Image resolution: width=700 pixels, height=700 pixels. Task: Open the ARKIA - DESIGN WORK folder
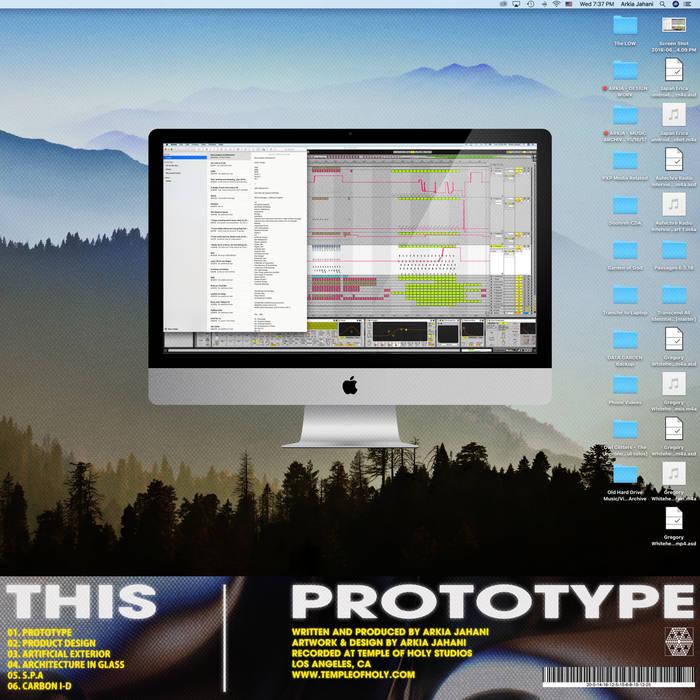(625, 71)
